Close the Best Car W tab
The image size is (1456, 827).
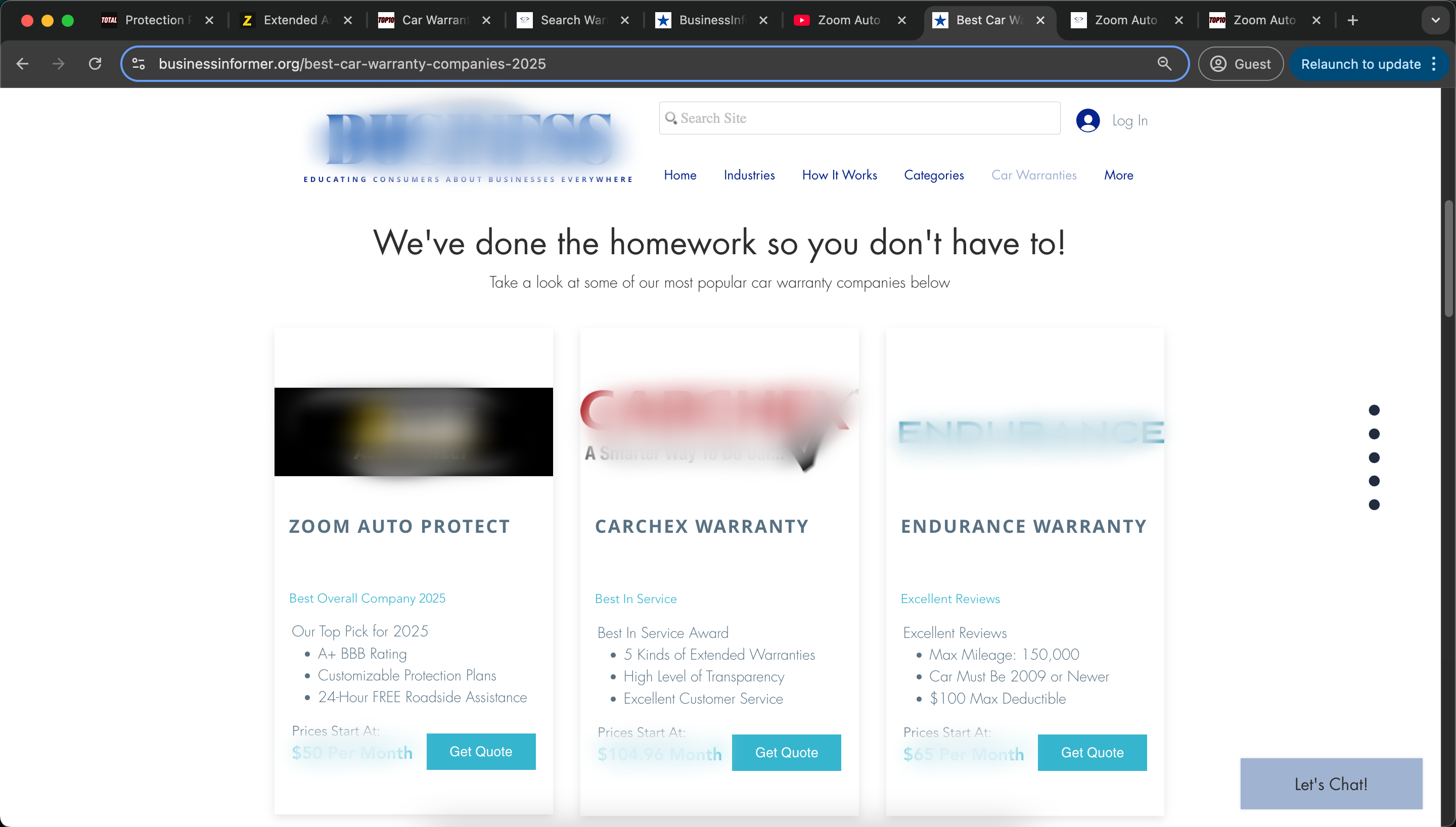1040,20
